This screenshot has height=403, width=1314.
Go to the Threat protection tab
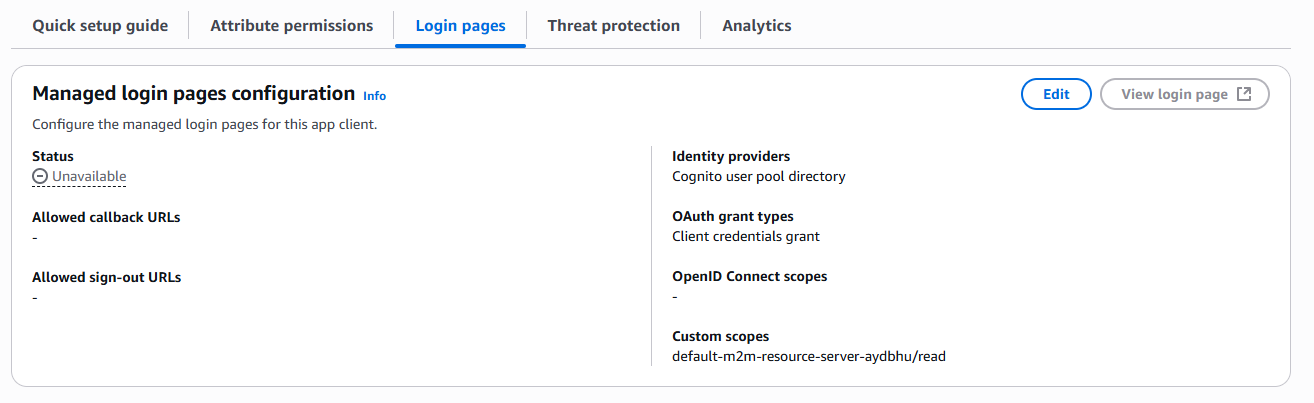pos(613,26)
